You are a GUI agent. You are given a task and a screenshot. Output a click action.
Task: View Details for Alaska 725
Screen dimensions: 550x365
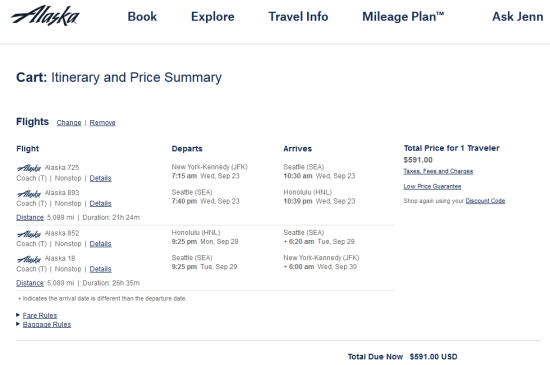click(x=100, y=178)
